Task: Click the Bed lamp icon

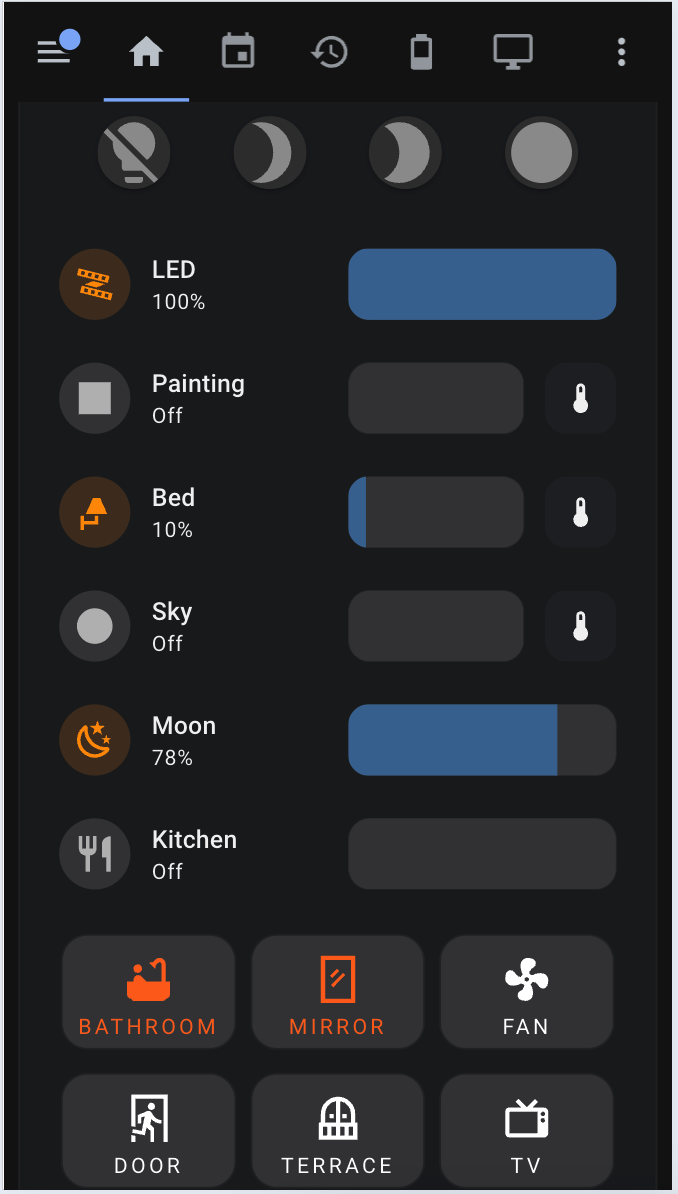Action: click(95, 512)
